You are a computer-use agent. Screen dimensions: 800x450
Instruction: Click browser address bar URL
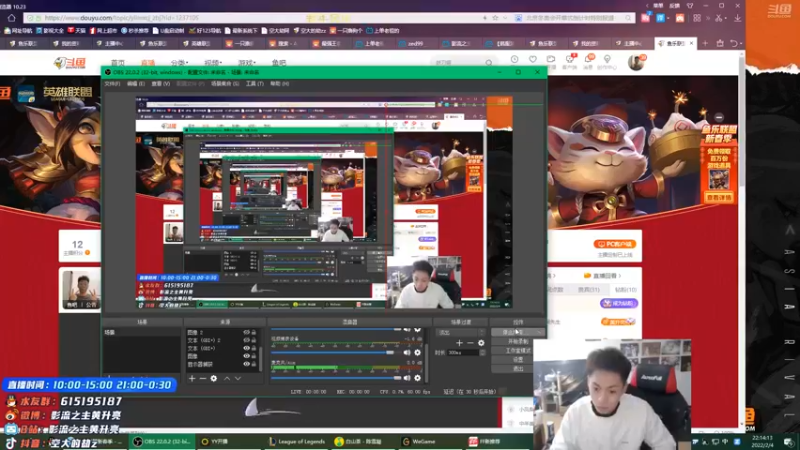point(121,18)
